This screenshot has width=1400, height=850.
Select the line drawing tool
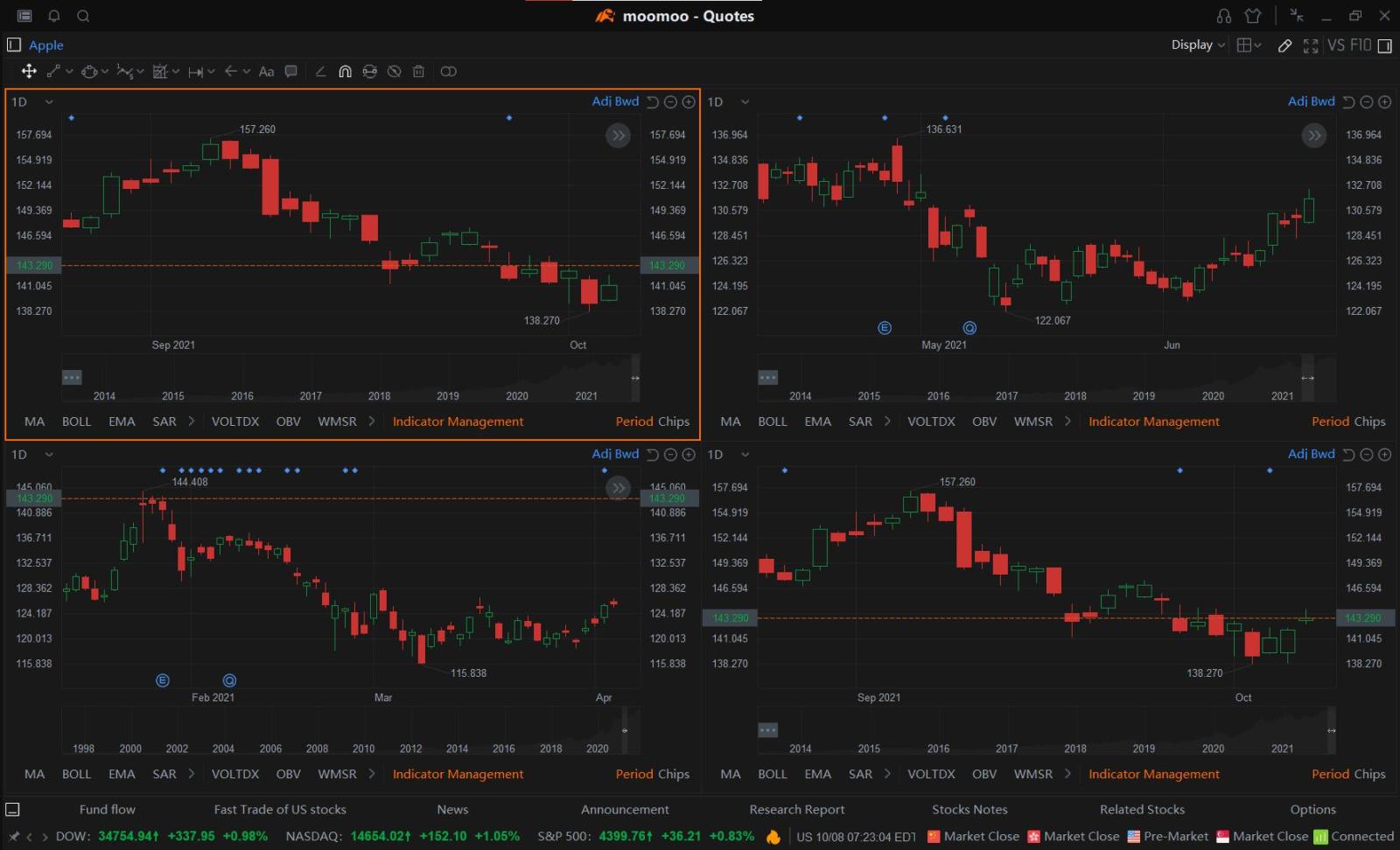pos(53,72)
